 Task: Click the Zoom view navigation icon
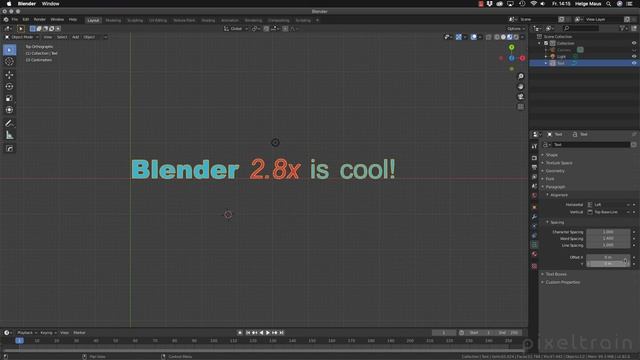(520, 76)
